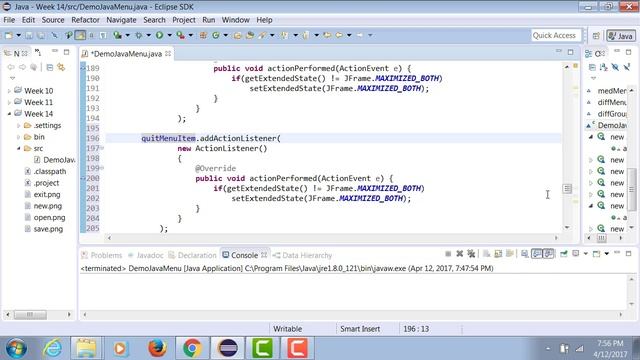Expand Week 10 project in Navigator

pos(9,91)
